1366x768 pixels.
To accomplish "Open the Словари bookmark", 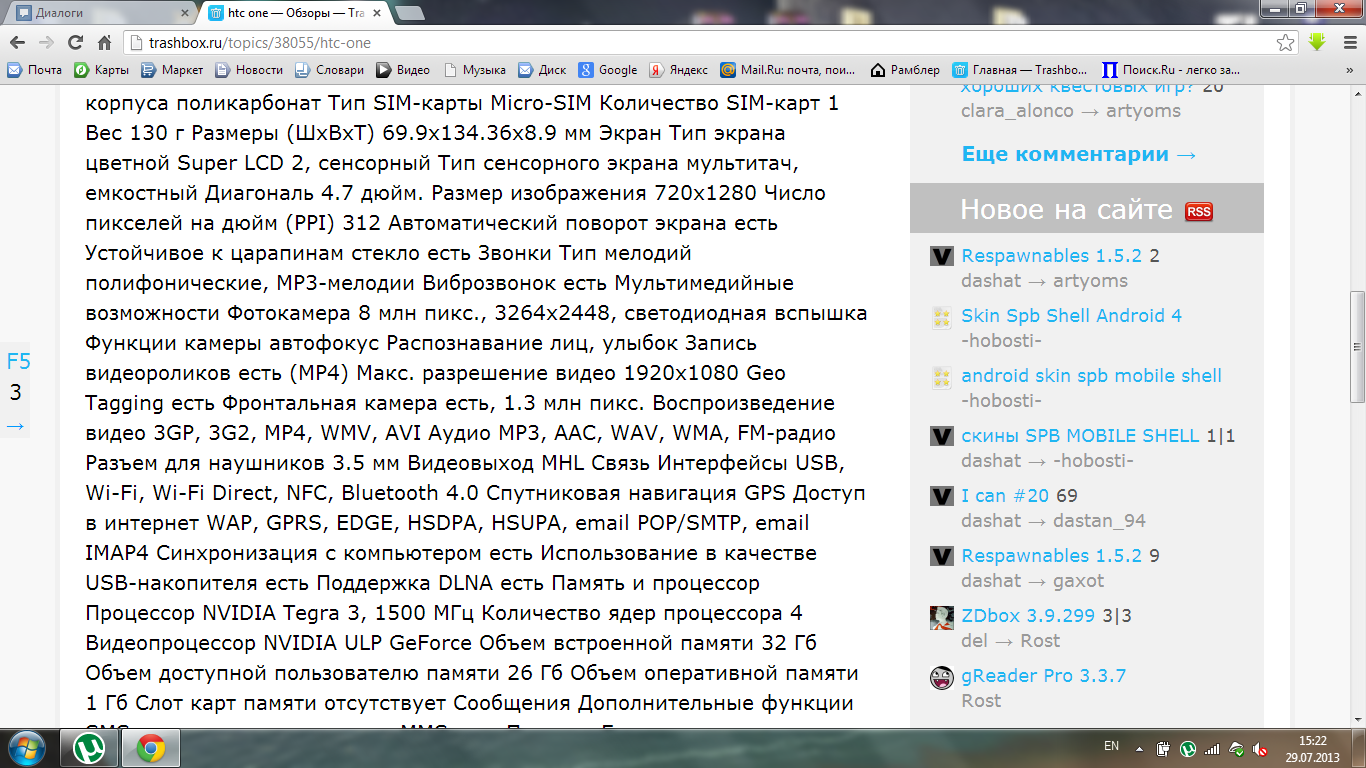I will pyautogui.click(x=329, y=70).
